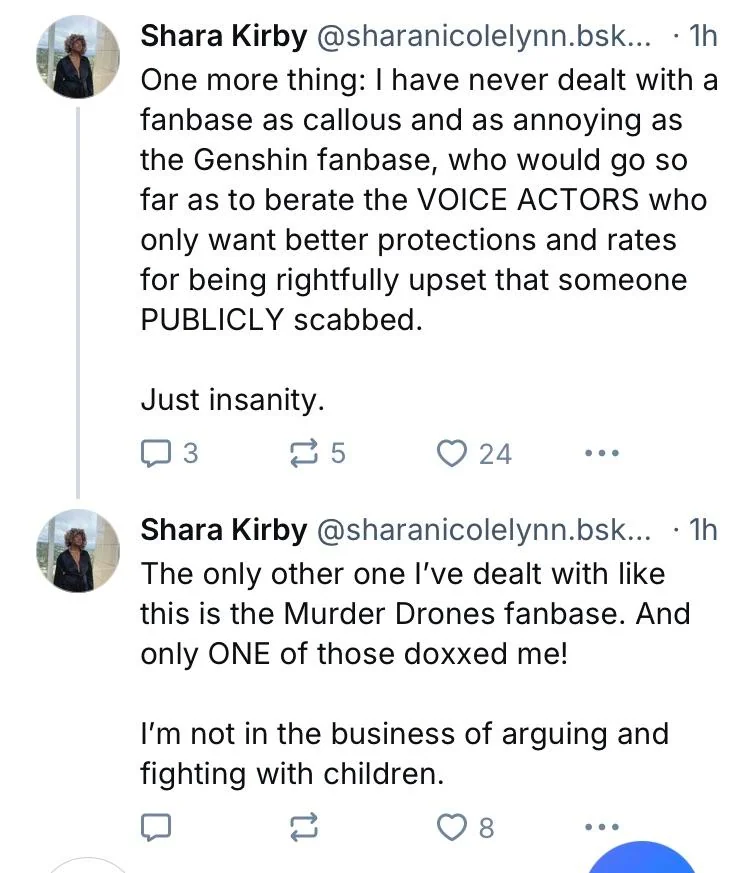Viewport: 750px width, 873px height.
Task: Tap the blue compose button at the bottom
Action: [x=640, y=860]
